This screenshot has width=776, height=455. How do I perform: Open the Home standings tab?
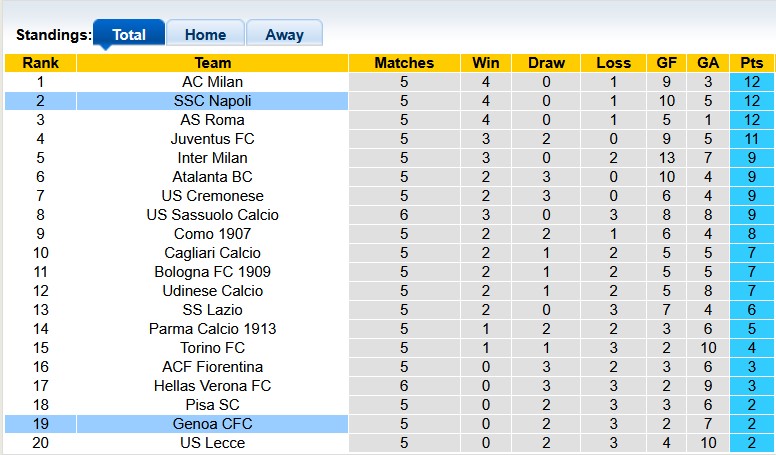(205, 34)
